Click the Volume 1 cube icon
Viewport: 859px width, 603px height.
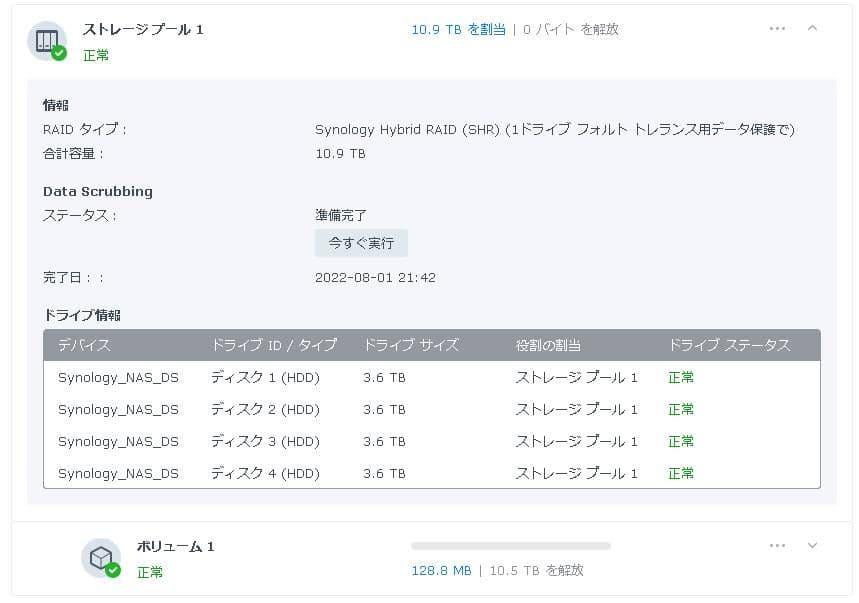(101, 553)
